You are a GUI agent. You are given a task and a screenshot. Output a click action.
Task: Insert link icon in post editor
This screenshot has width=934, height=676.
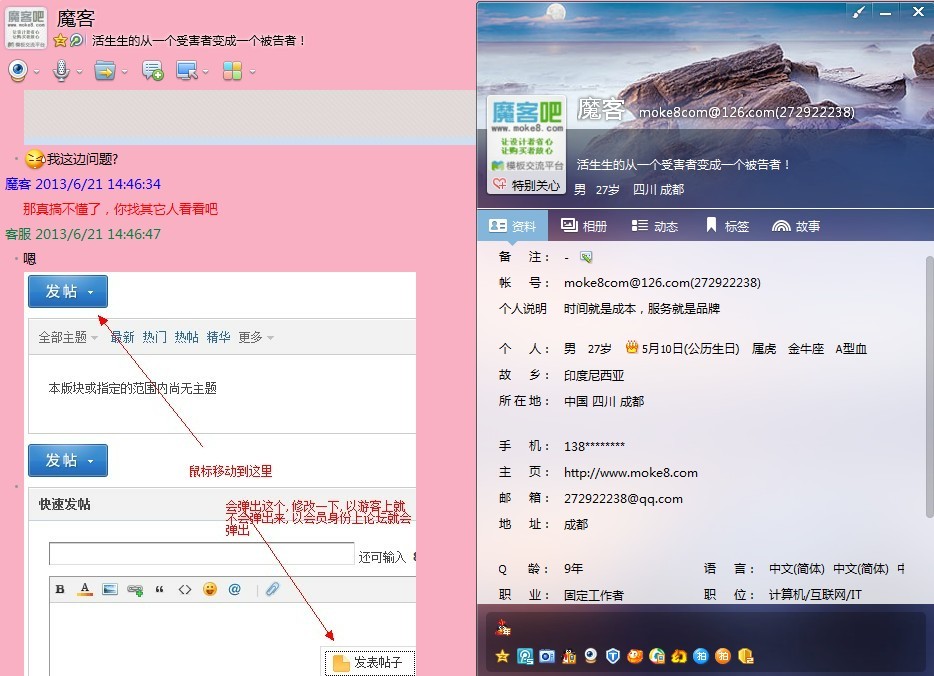pos(135,590)
